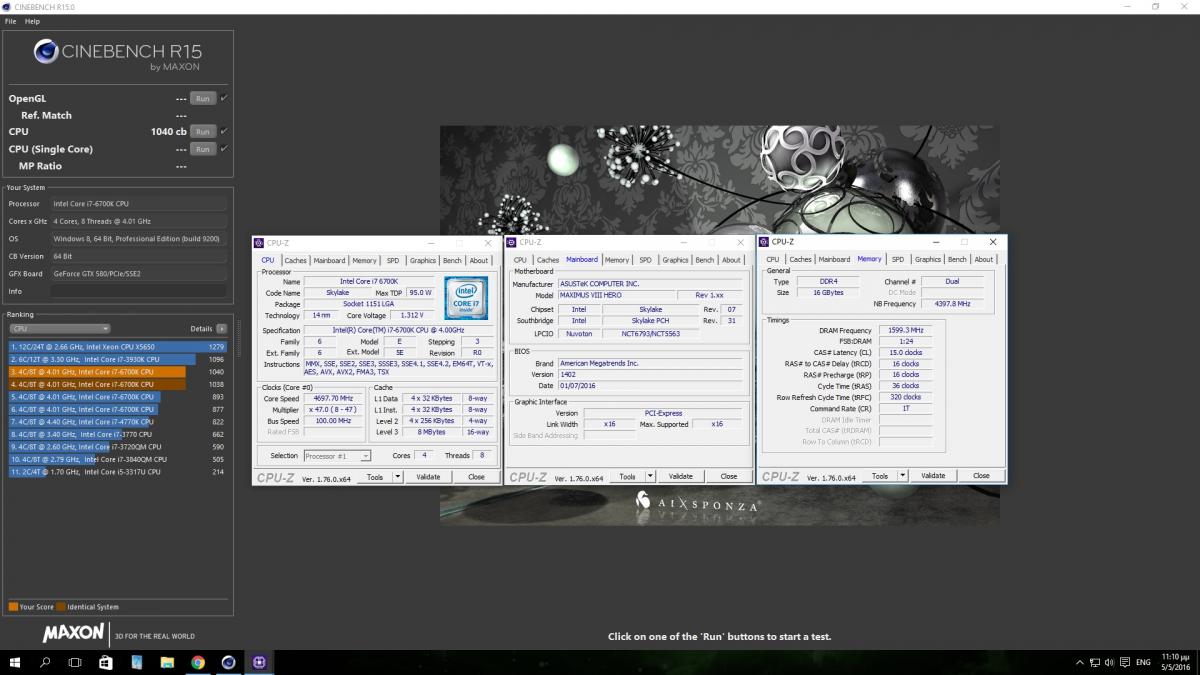Click Close button in left CPU-Z window

coord(476,477)
